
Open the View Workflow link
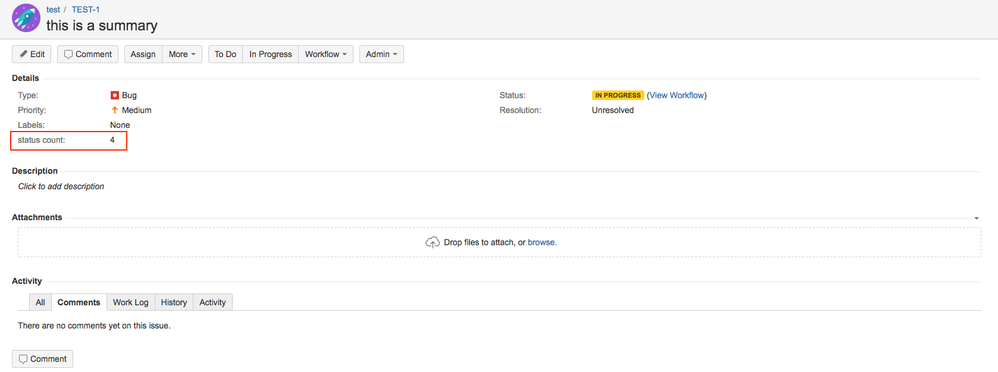677,96
